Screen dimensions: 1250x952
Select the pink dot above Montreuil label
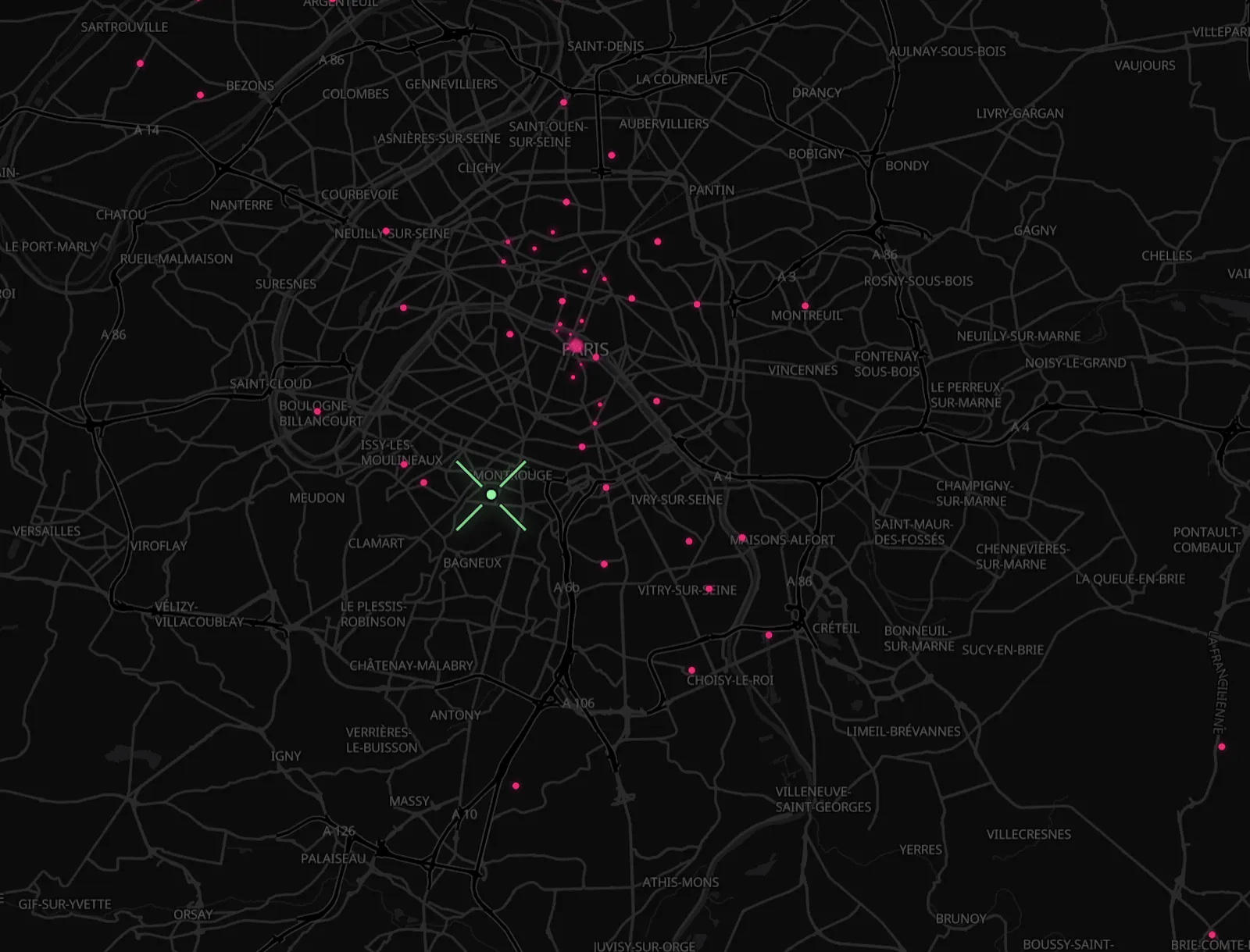coord(805,305)
